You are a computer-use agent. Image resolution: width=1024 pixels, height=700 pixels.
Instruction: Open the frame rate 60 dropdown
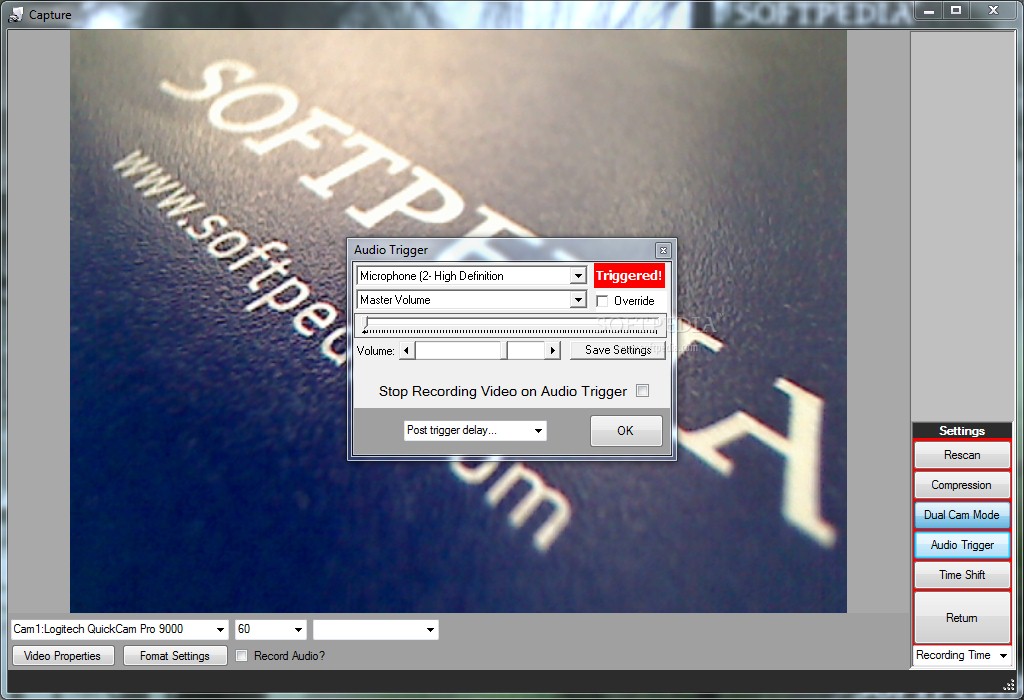coord(270,629)
